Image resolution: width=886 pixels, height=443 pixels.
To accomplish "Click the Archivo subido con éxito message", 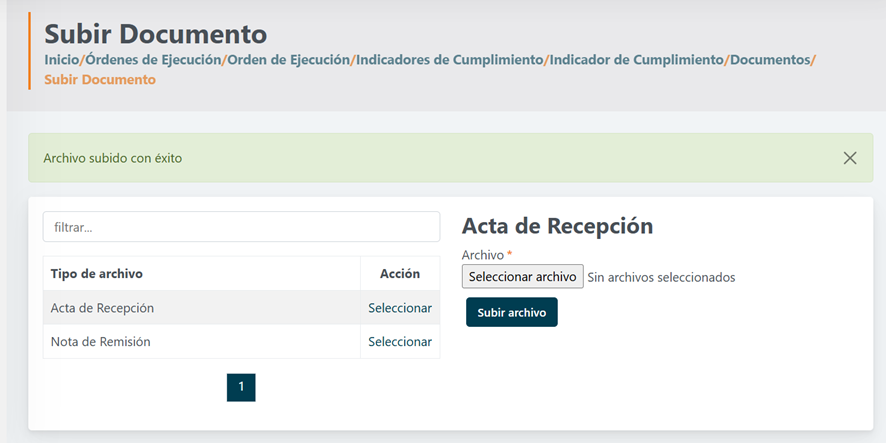I will click(113, 158).
